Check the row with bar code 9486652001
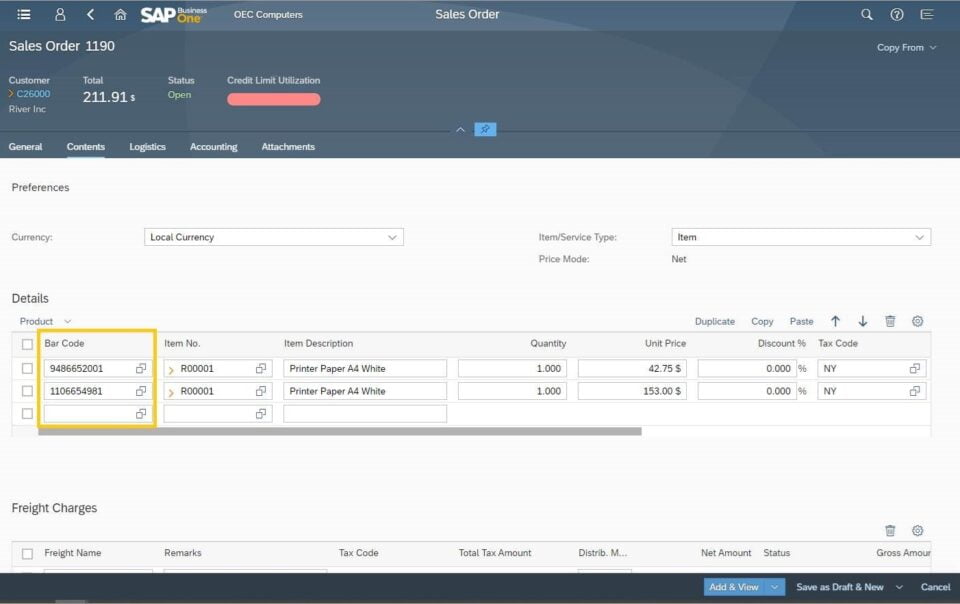 [x=27, y=368]
